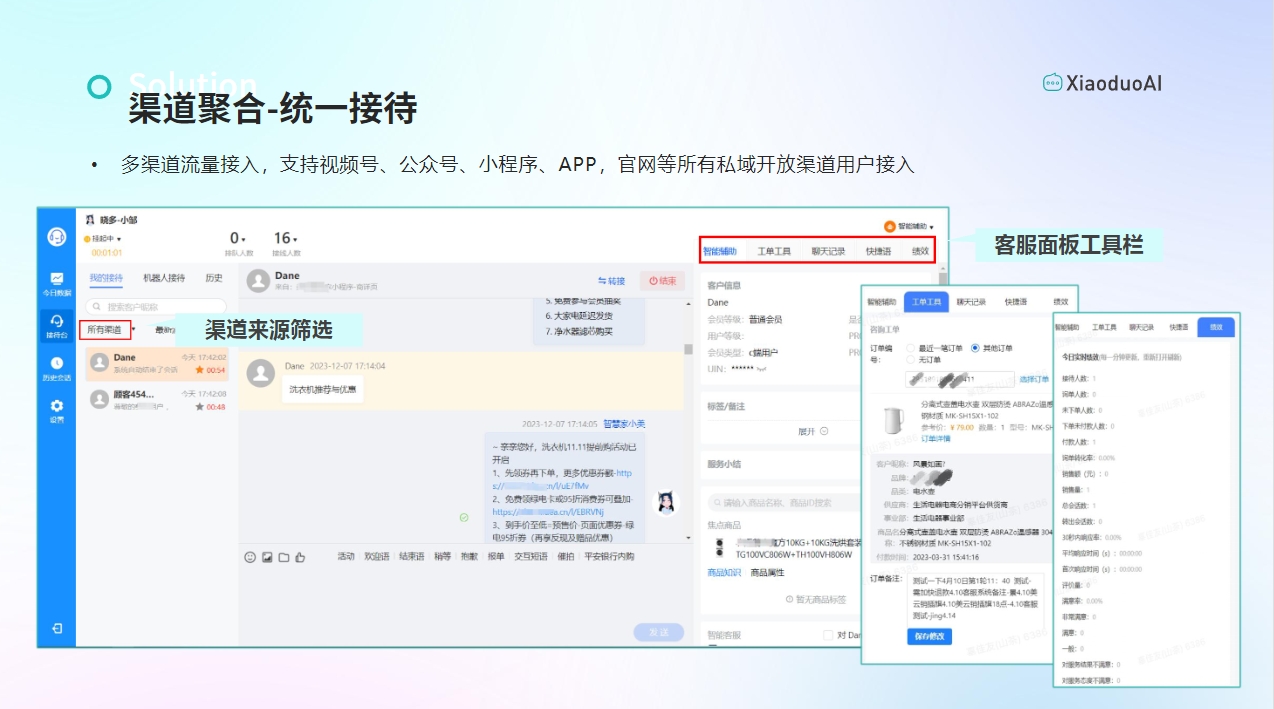
Task: Open the 历史 tab in conversation list
Action: (214, 277)
